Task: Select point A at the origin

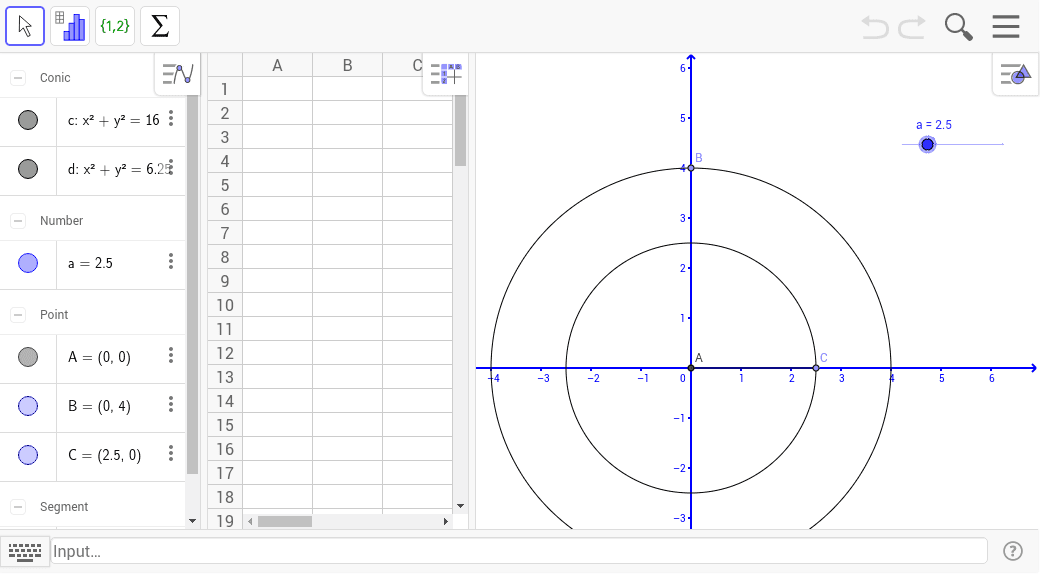Action: click(691, 368)
